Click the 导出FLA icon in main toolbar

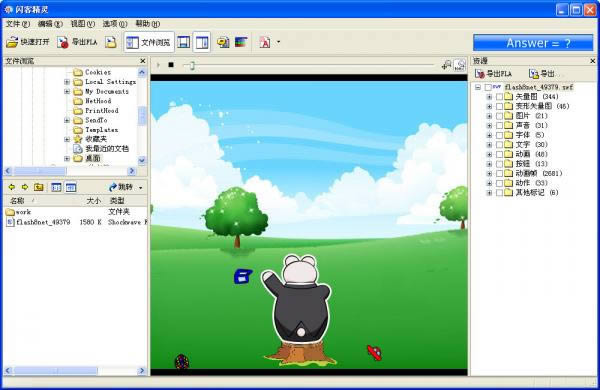[x=77, y=42]
